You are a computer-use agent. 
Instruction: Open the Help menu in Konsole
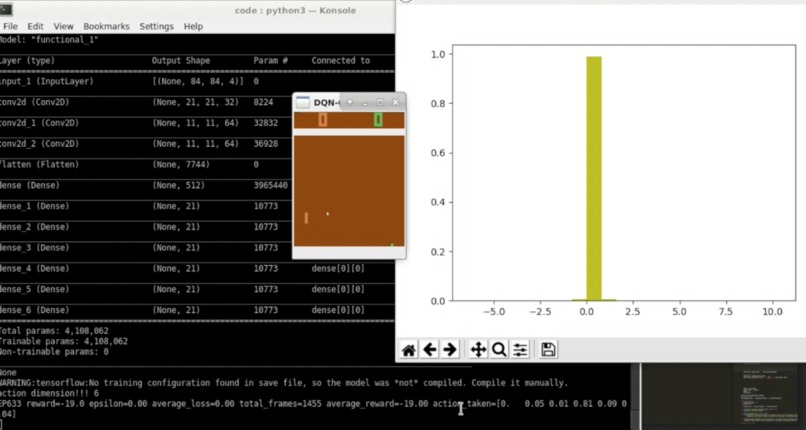[193, 26]
